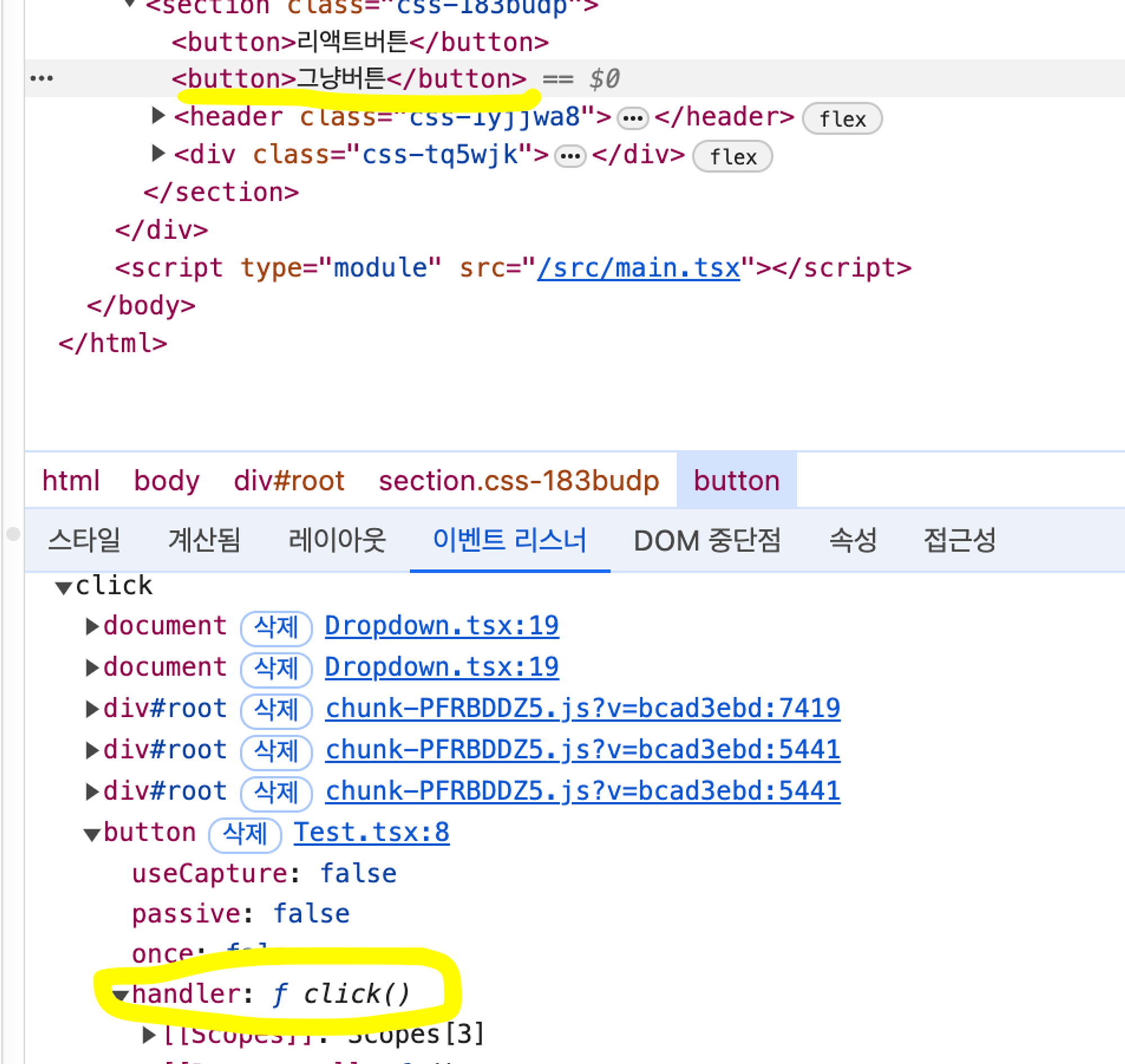Image resolution: width=1125 pixels, height=1064 pixels.
Task: Switch to the 계산됨 tab
Action: click(x=205, y=540)
